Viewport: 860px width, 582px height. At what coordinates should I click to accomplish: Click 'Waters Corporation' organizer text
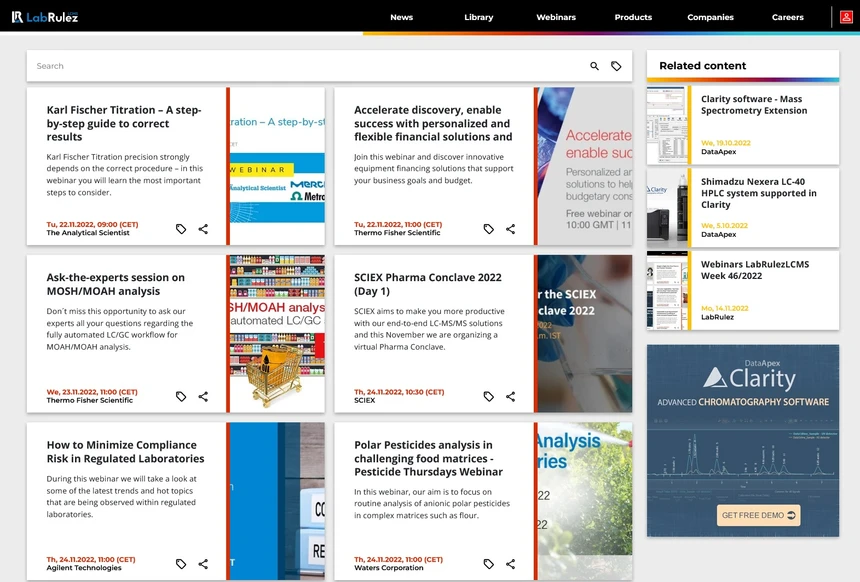pos(388,567)
